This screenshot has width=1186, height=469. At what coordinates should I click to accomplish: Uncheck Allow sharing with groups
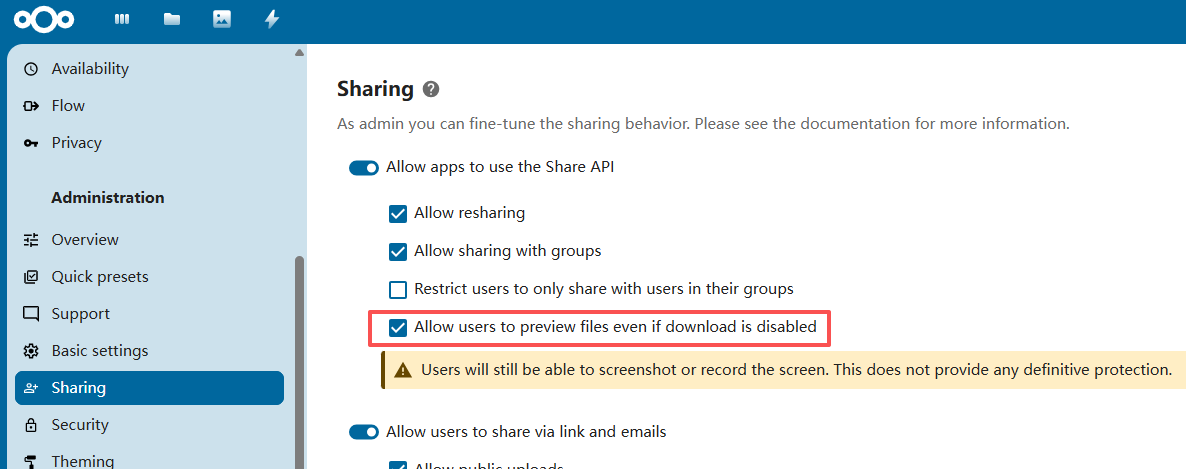(398, 251)
